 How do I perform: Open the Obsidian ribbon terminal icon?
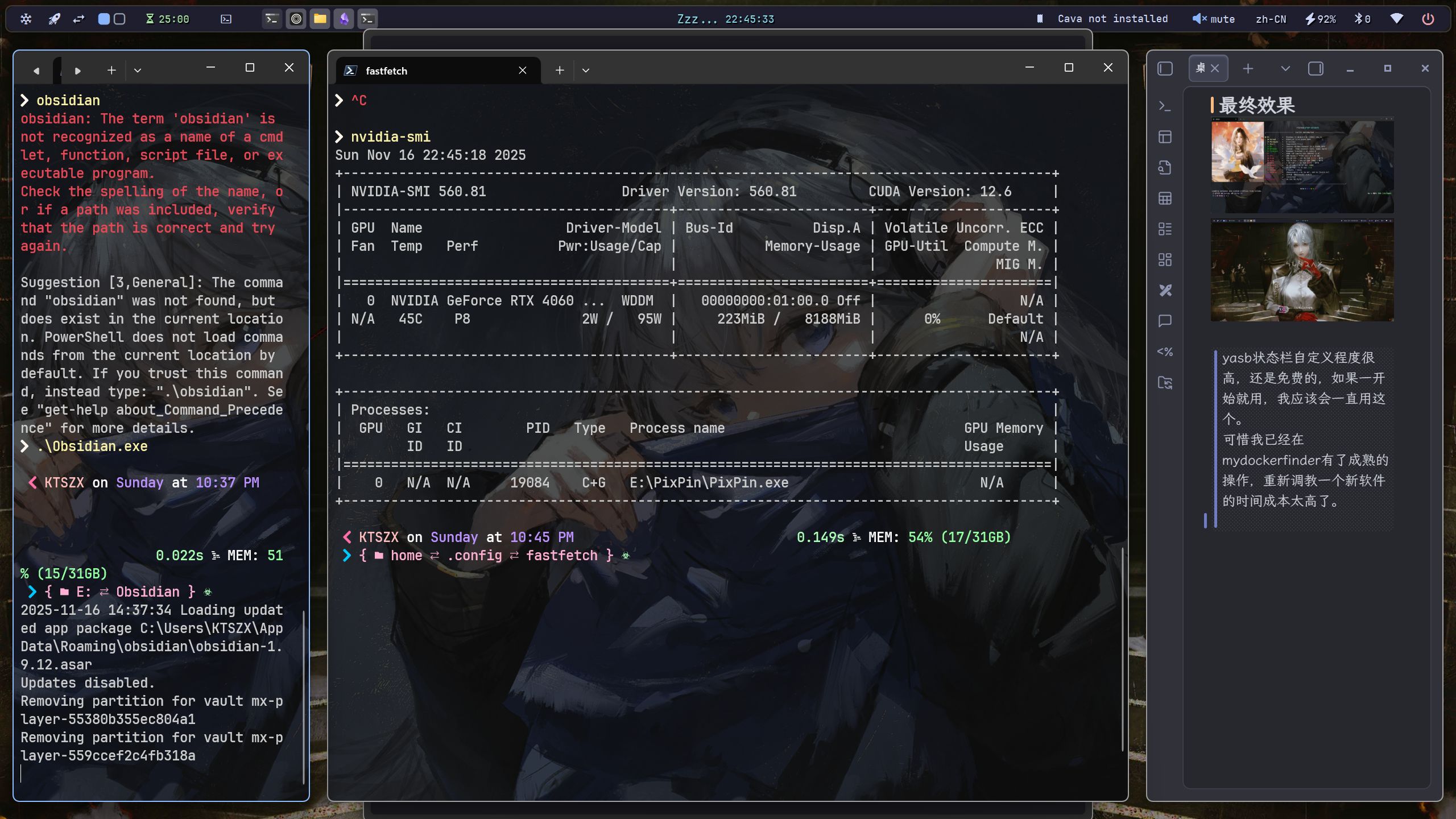[x=1165, y=106]
